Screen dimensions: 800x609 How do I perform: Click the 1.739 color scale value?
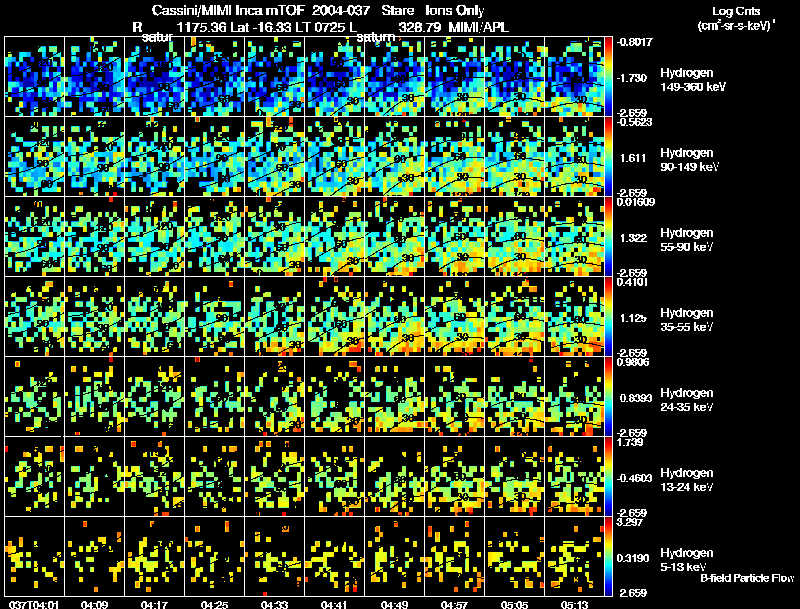(x=630, y=442)
